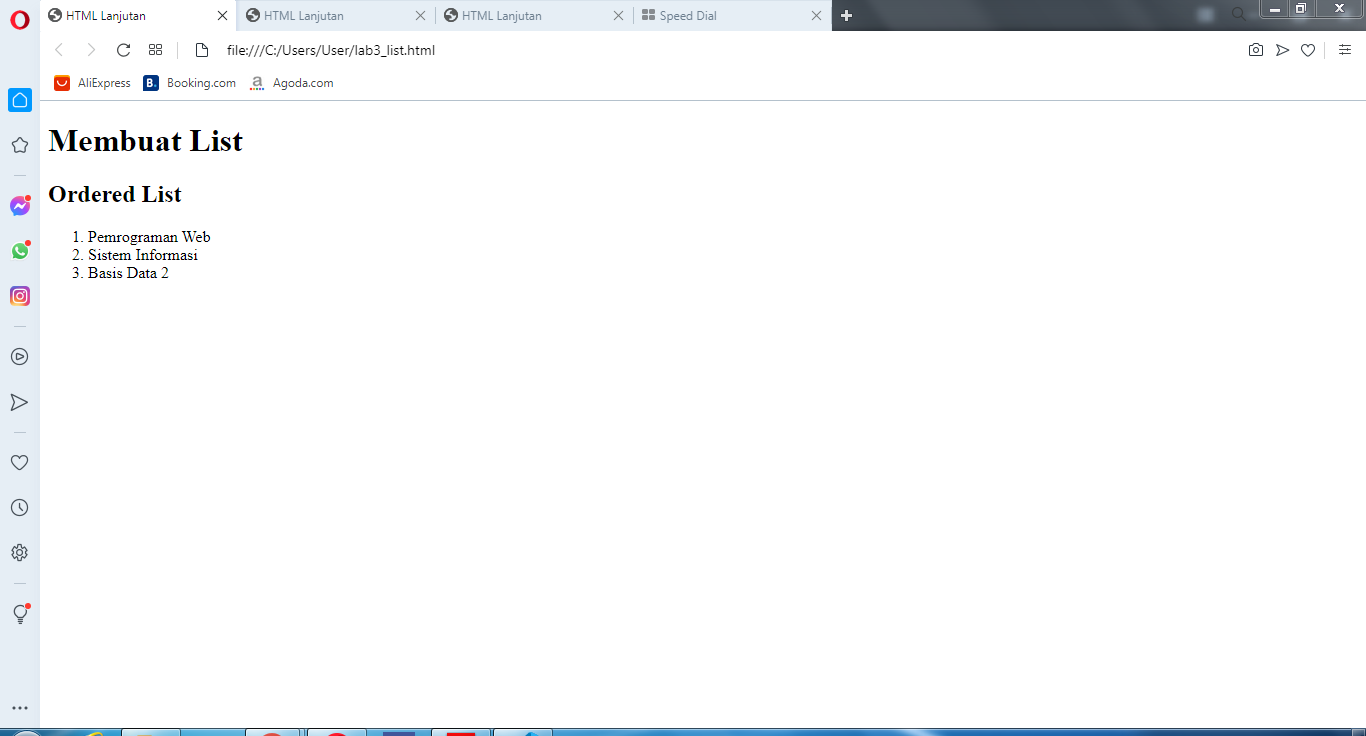Viewport: 1366px width, 736px height.
Task: Open the AliExpress bookmark
Action: (91, 83)
